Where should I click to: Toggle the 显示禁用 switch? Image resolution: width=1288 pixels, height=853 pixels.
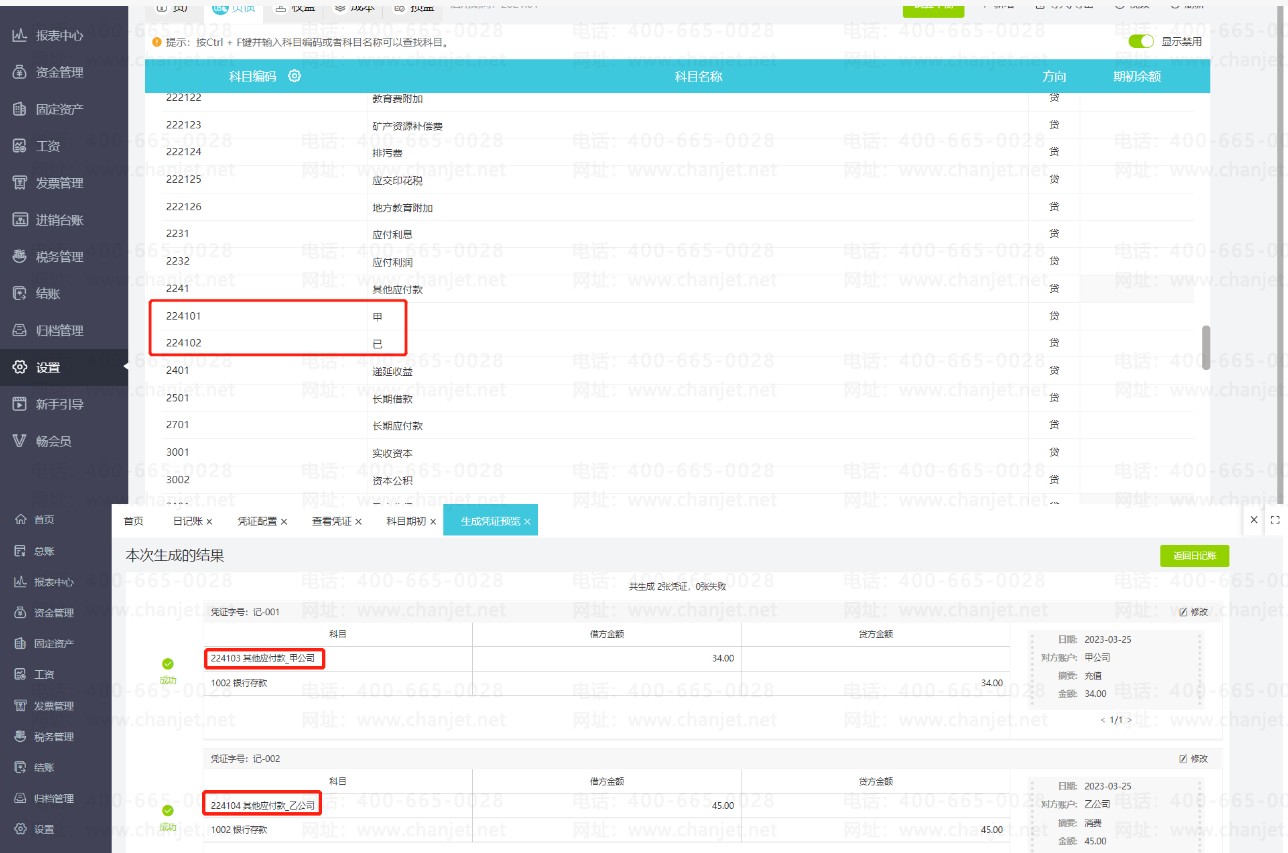coord(1141,41)
